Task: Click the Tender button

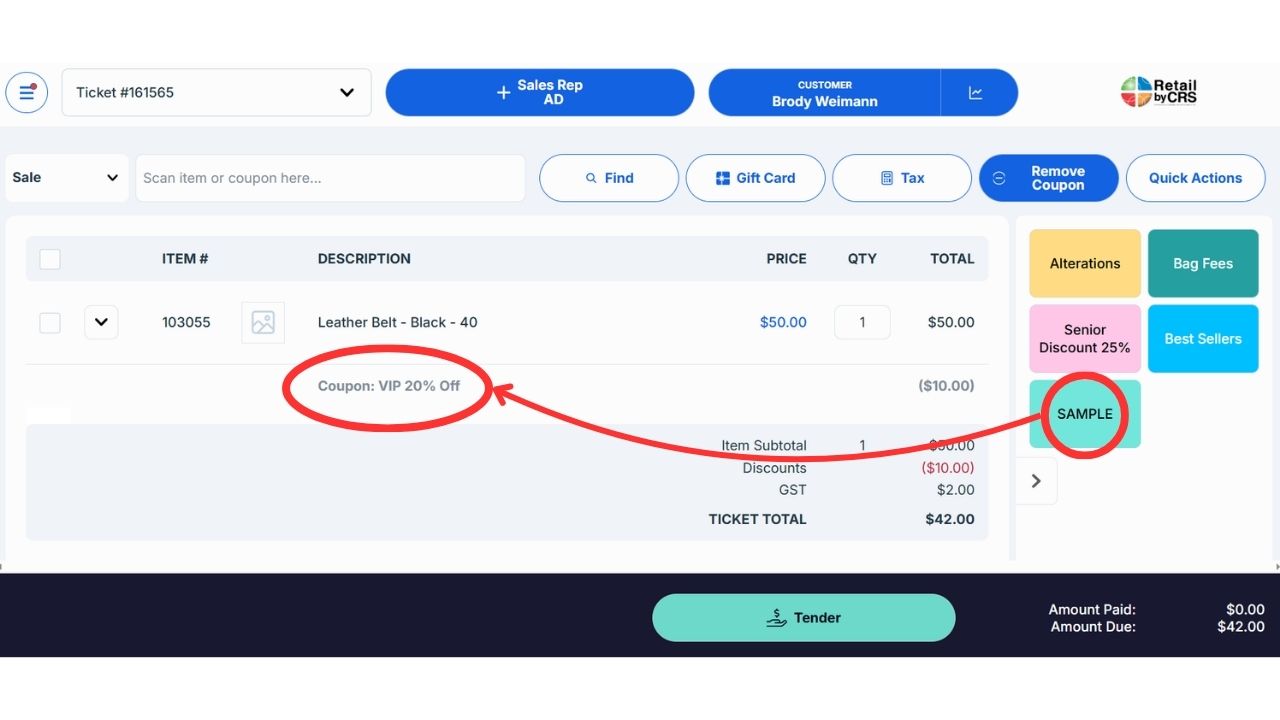Action: click(803, 618)
